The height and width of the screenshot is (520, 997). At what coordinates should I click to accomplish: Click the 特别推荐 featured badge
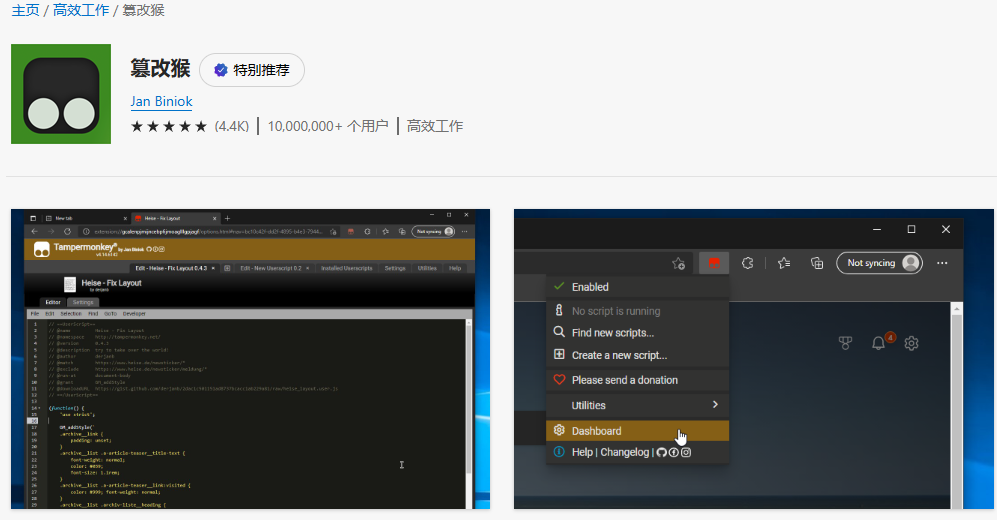coord(252,70)
